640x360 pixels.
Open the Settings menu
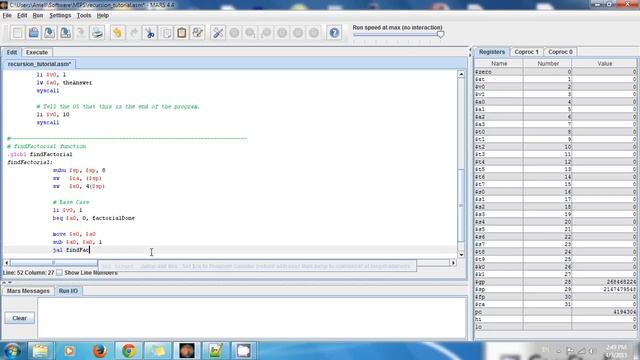60,16
